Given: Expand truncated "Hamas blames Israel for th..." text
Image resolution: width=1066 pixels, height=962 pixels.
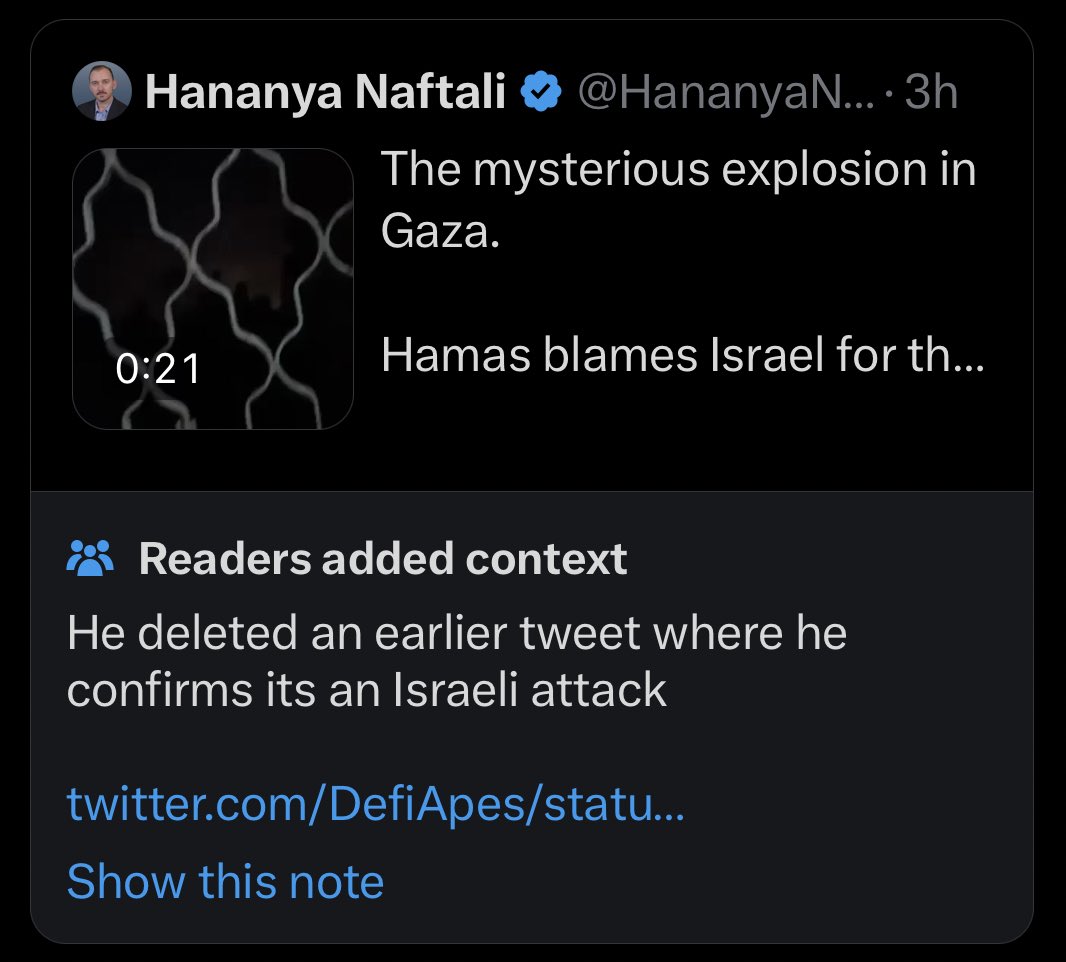Looking at the screenshot, I should click(683, 356).
